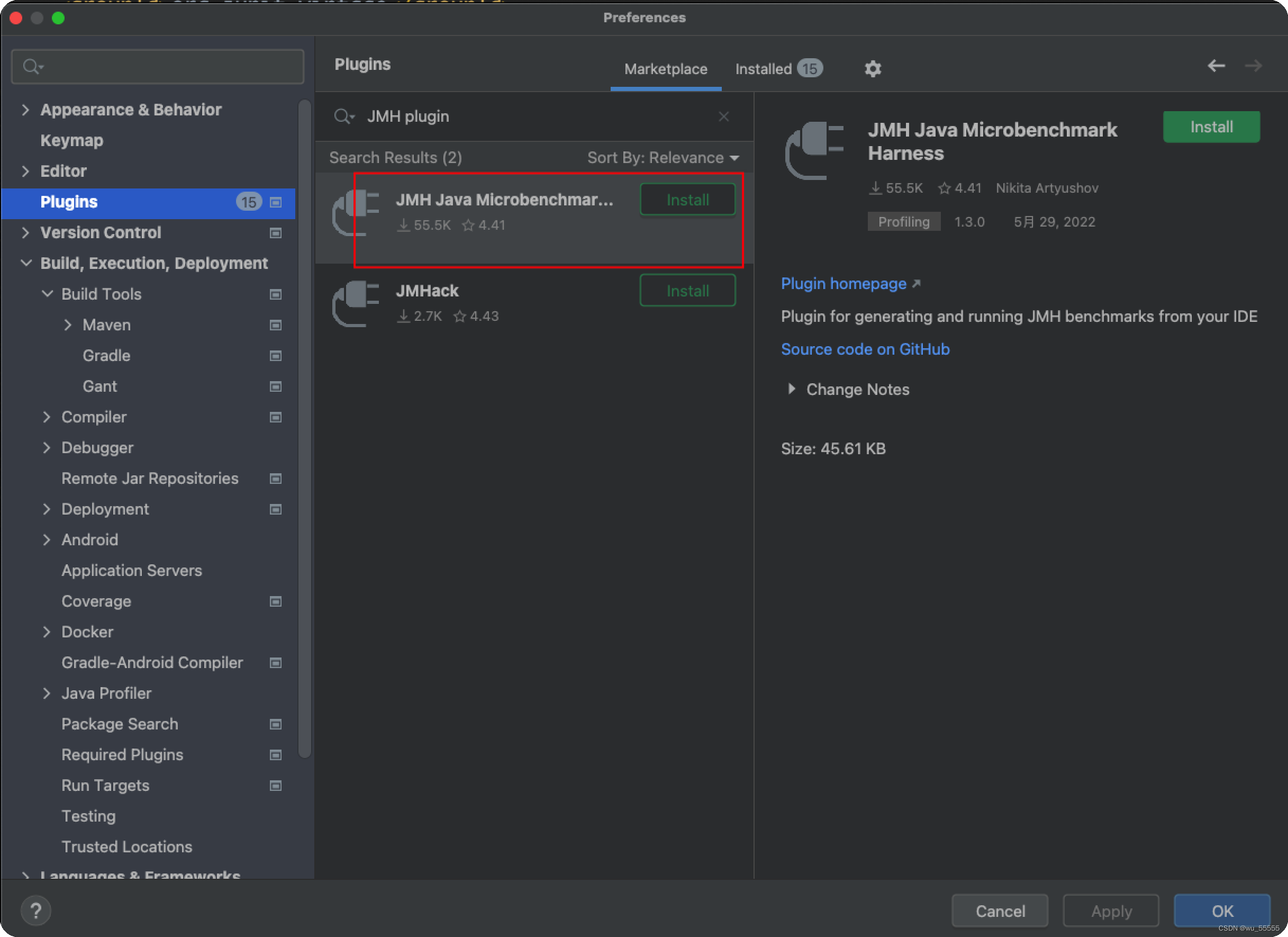This screenshot has width=1288, height=937.
Task: Expand the Android node
Action: coord(47,539)
